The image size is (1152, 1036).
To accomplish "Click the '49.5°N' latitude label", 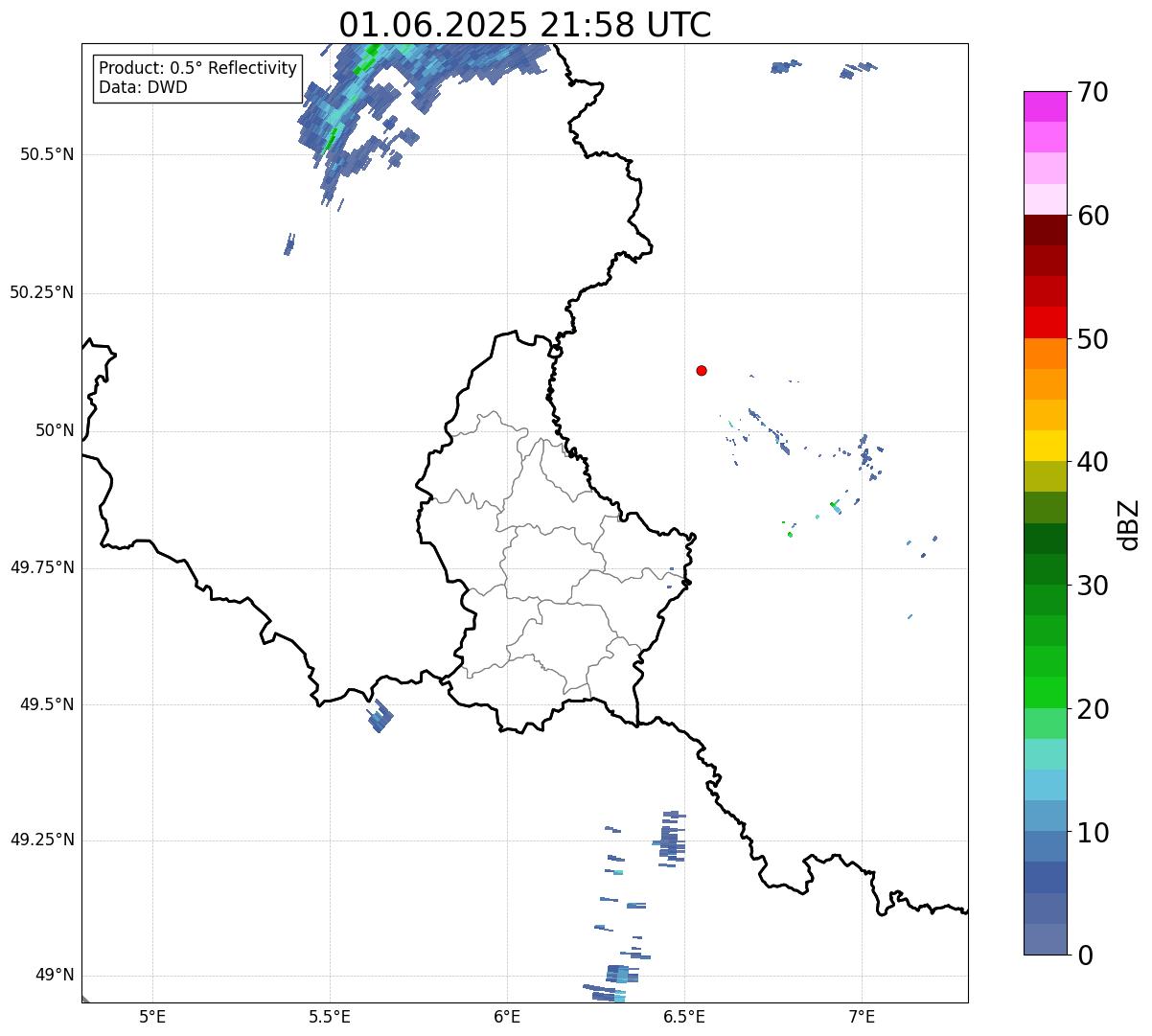I will pos(46,704).
